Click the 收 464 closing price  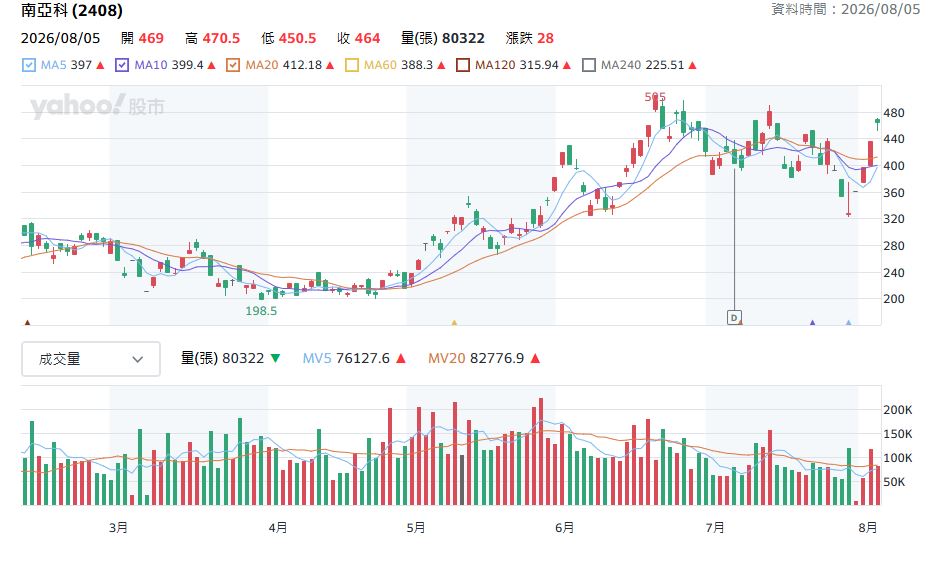coord(358,39)
